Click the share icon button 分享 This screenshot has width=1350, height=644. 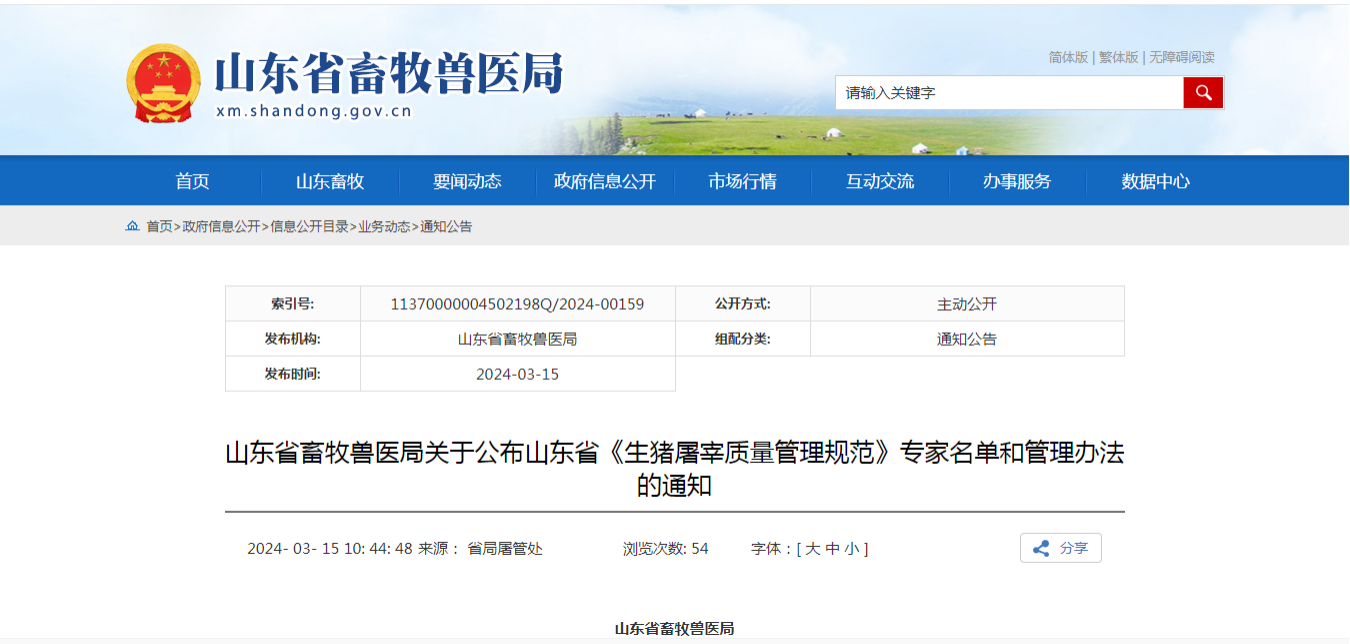pos(1060,548)
